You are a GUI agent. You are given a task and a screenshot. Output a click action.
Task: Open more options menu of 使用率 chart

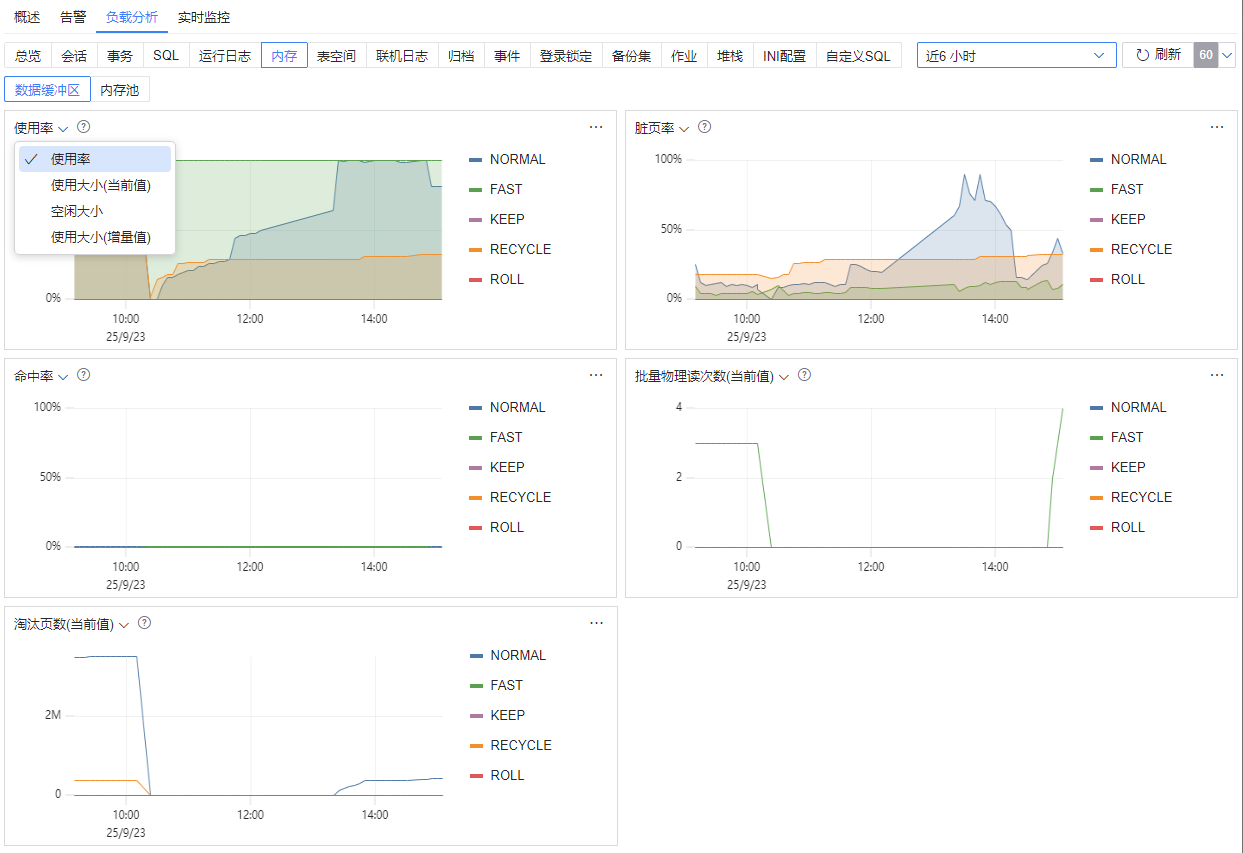[x=596, y=127]
